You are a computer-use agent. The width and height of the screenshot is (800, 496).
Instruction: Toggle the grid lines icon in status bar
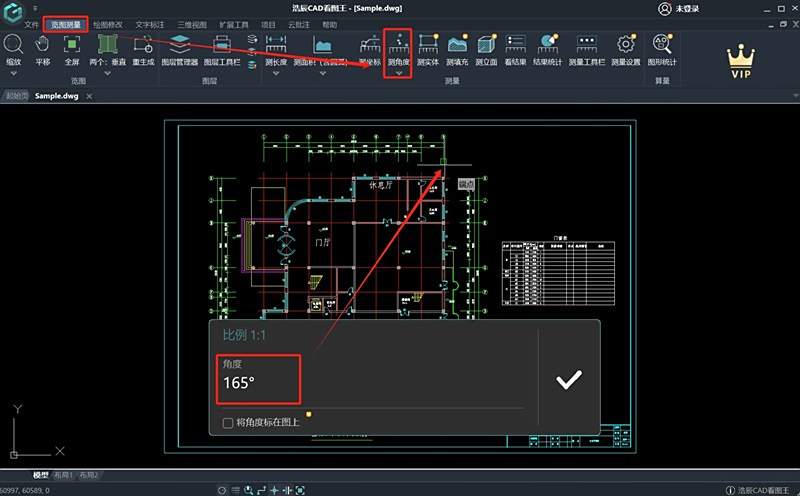[235, 490]
